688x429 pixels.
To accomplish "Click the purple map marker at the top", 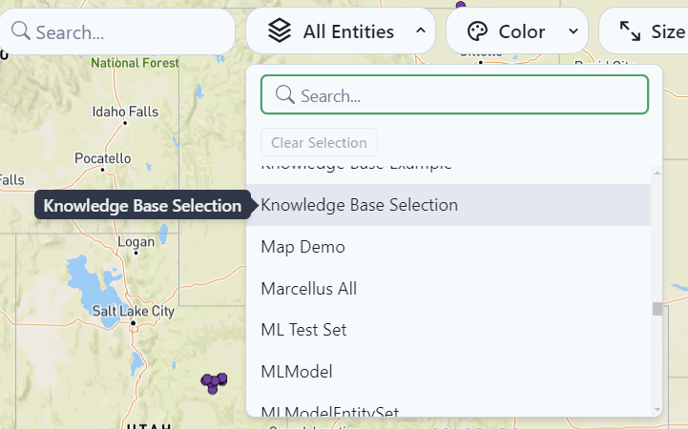I will point(461,5).
